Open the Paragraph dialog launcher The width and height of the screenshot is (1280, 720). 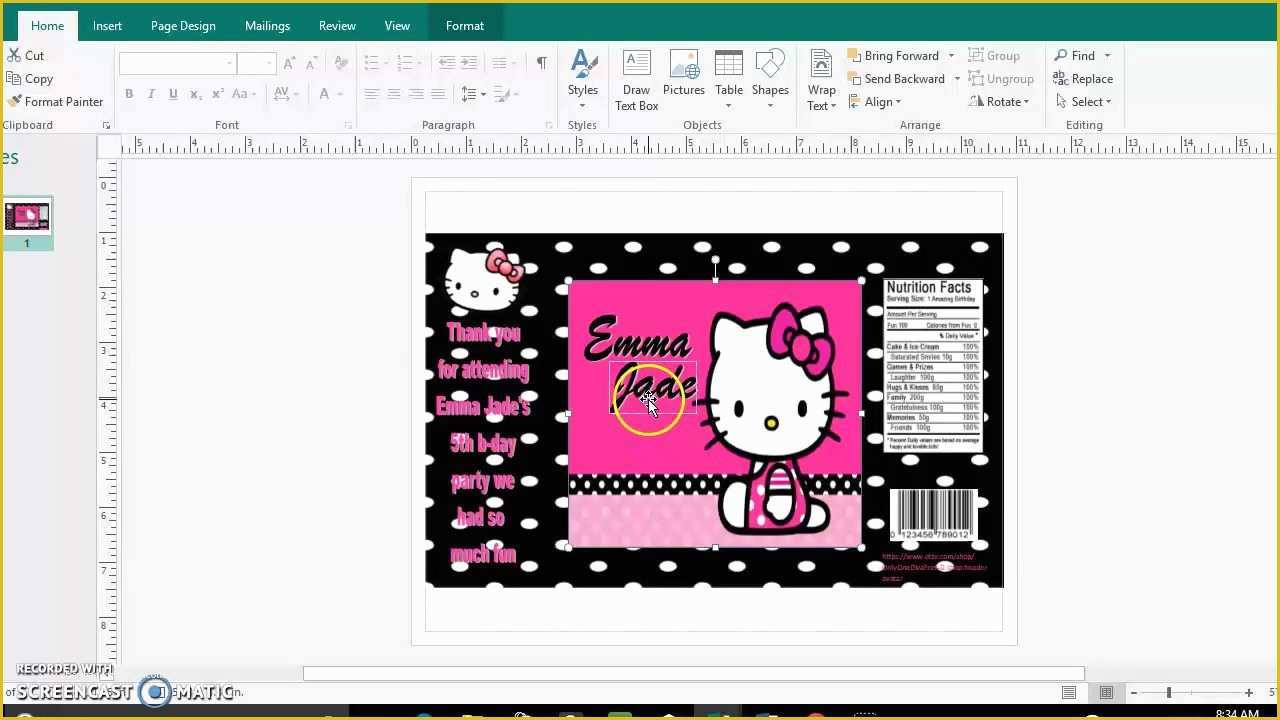(x=548, y=126)
